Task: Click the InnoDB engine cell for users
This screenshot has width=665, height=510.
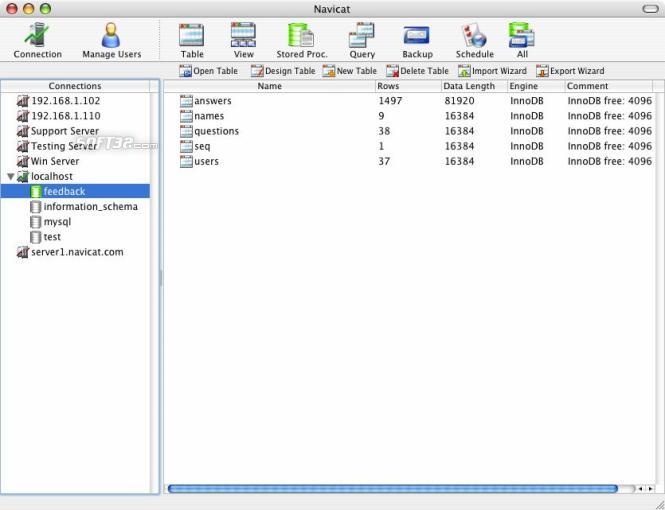Action: pyautogui.click(x=527, y=162)
